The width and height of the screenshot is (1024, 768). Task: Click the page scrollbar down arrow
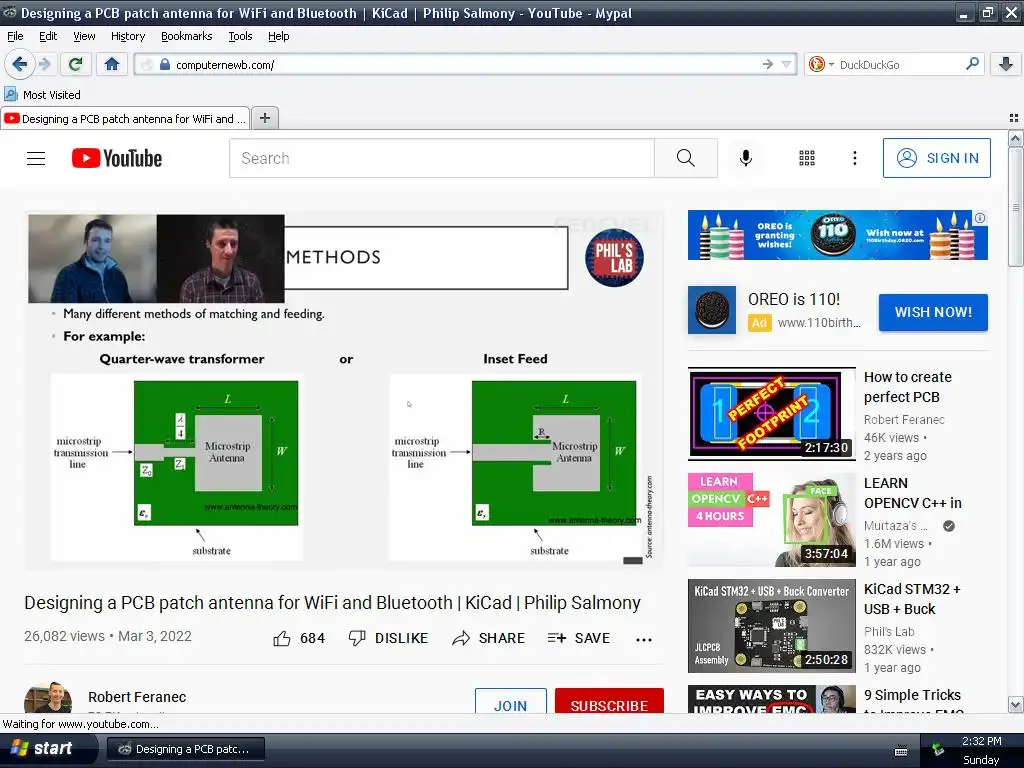coord(1015,705)
